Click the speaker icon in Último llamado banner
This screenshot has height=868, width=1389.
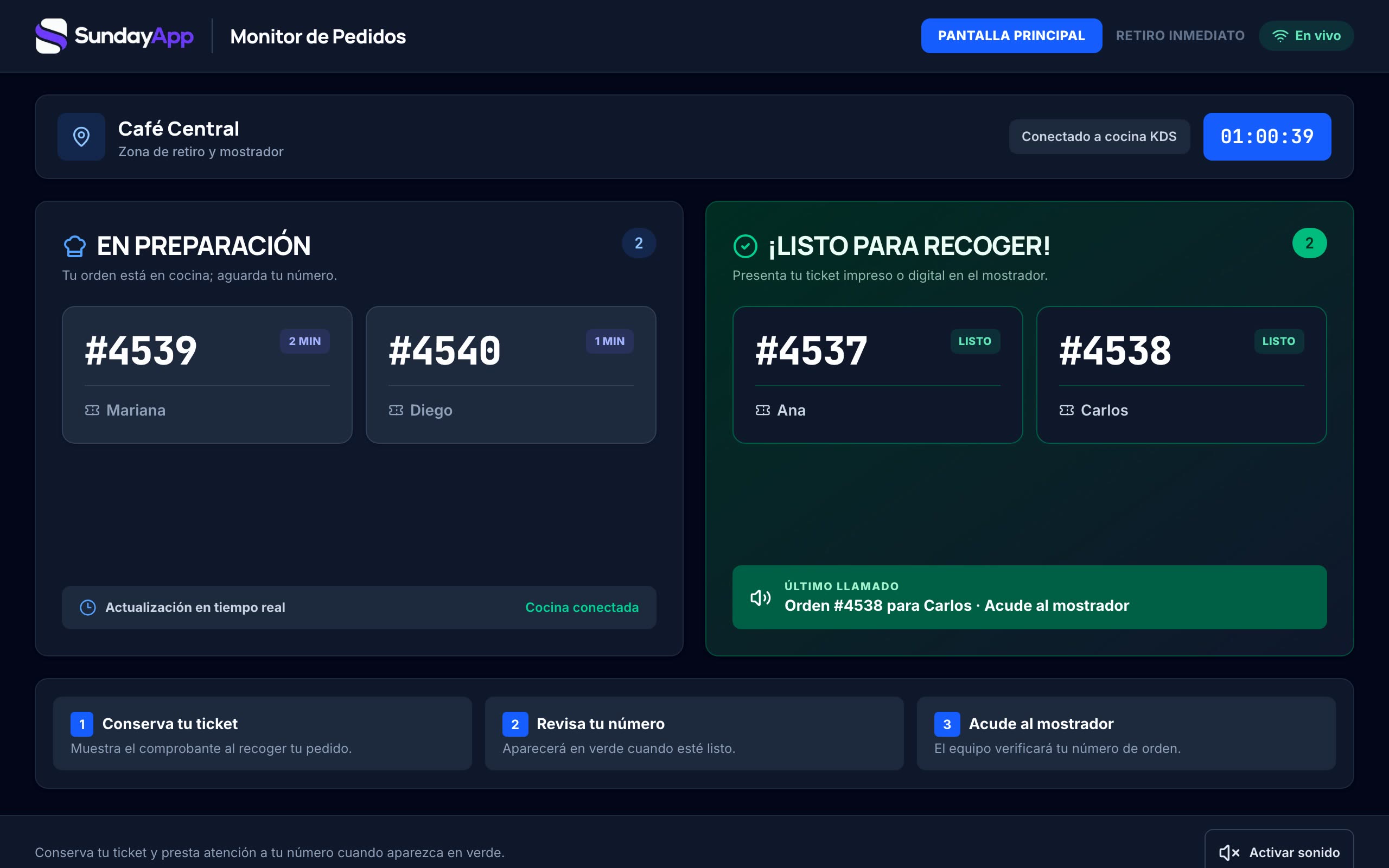pos(761,598)
